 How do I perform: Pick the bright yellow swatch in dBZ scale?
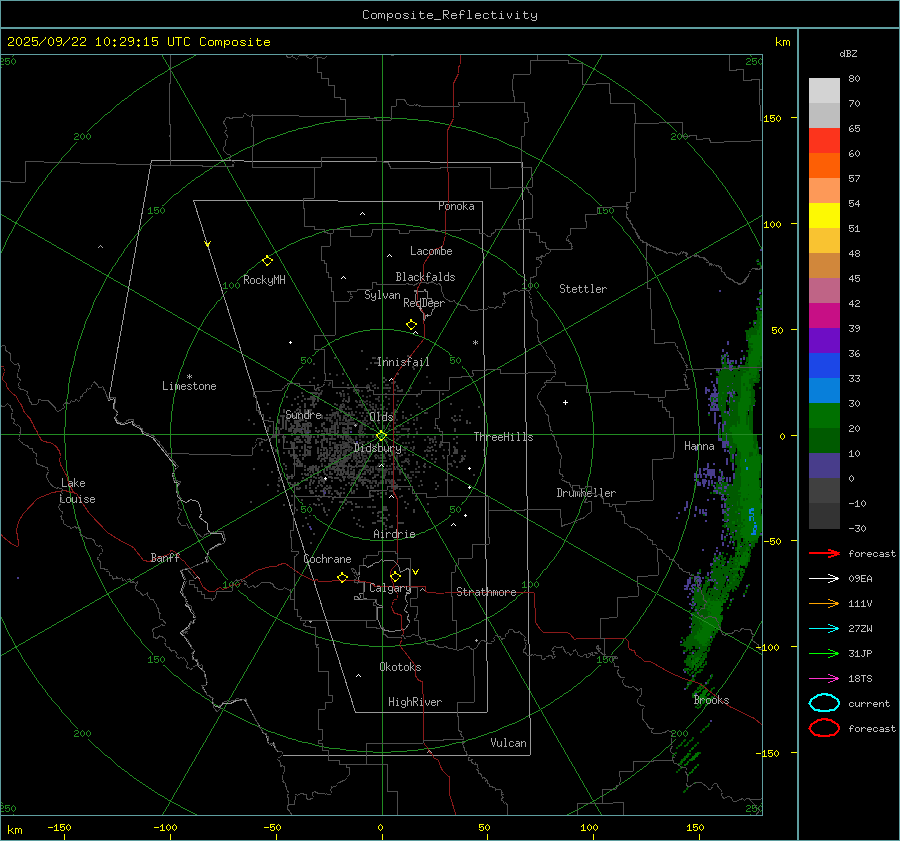[824, 215]
